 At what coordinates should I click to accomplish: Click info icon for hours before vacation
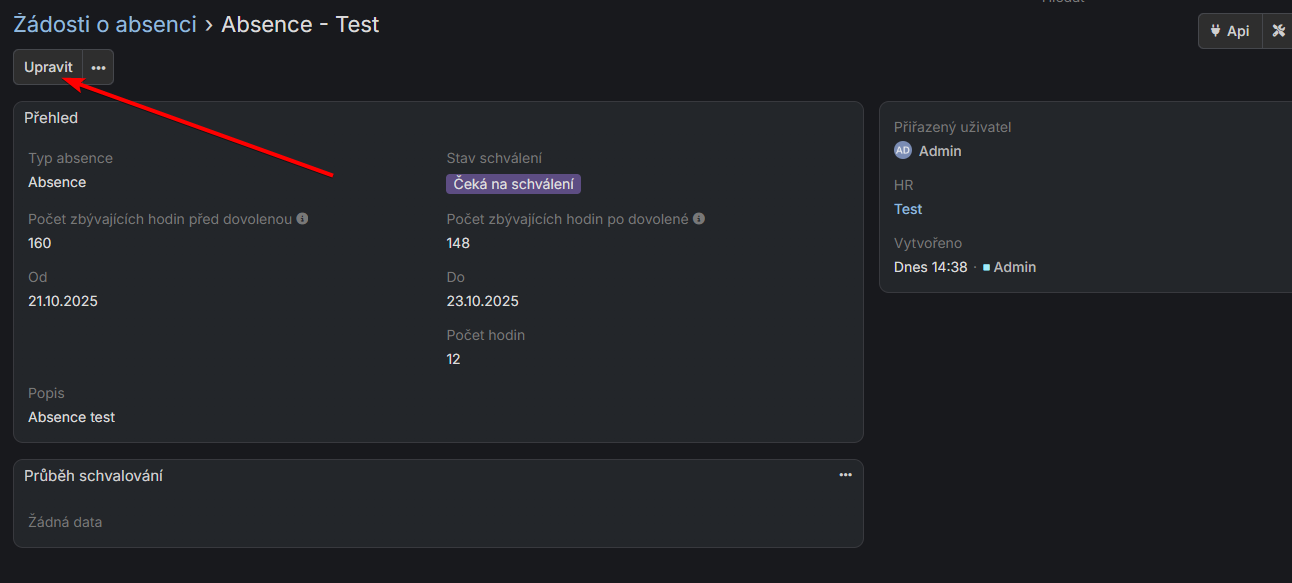pos(302,219)
